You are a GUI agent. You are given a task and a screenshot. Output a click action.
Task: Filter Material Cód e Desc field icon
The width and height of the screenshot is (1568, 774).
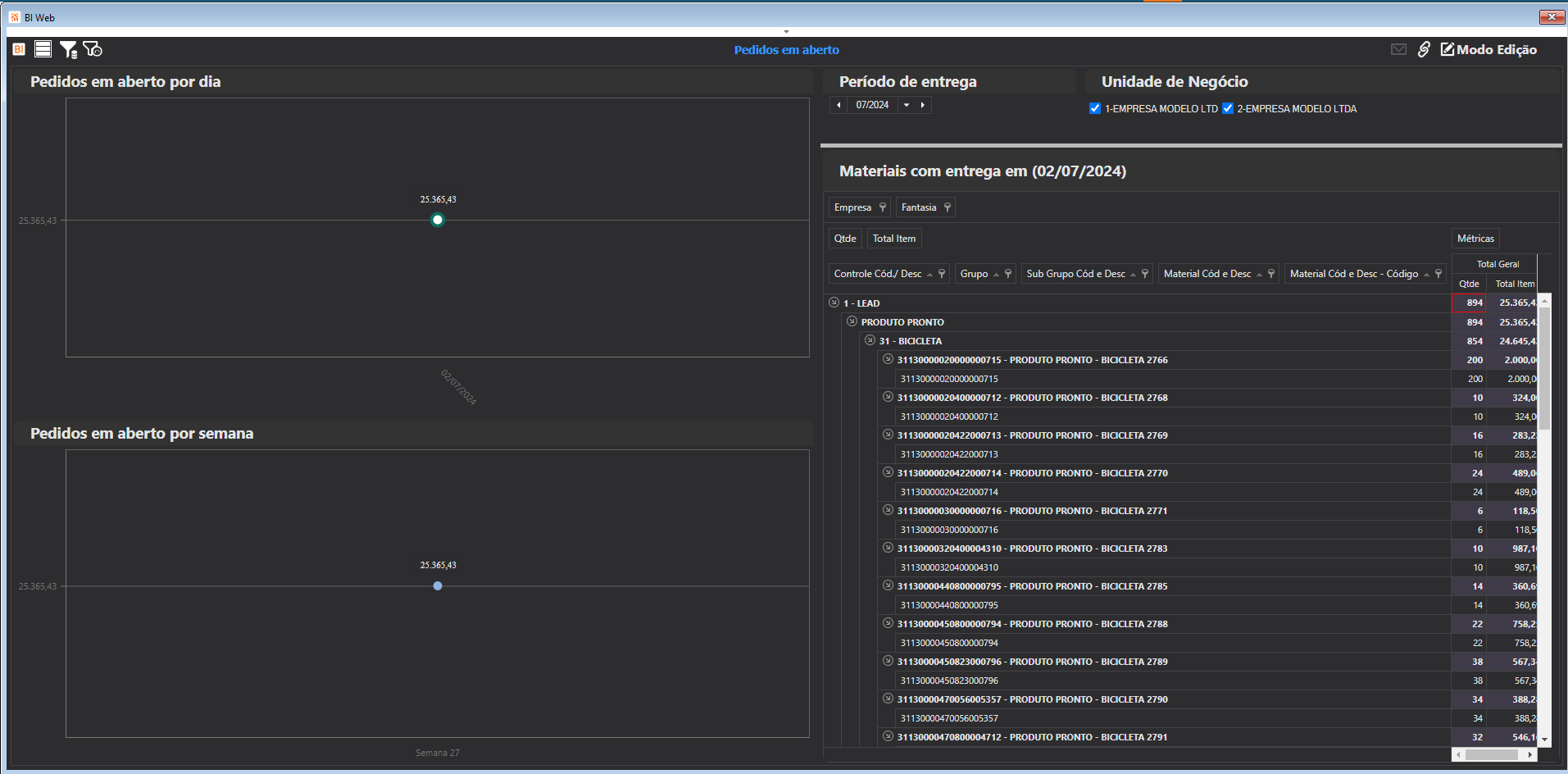tap(1271, 274)
